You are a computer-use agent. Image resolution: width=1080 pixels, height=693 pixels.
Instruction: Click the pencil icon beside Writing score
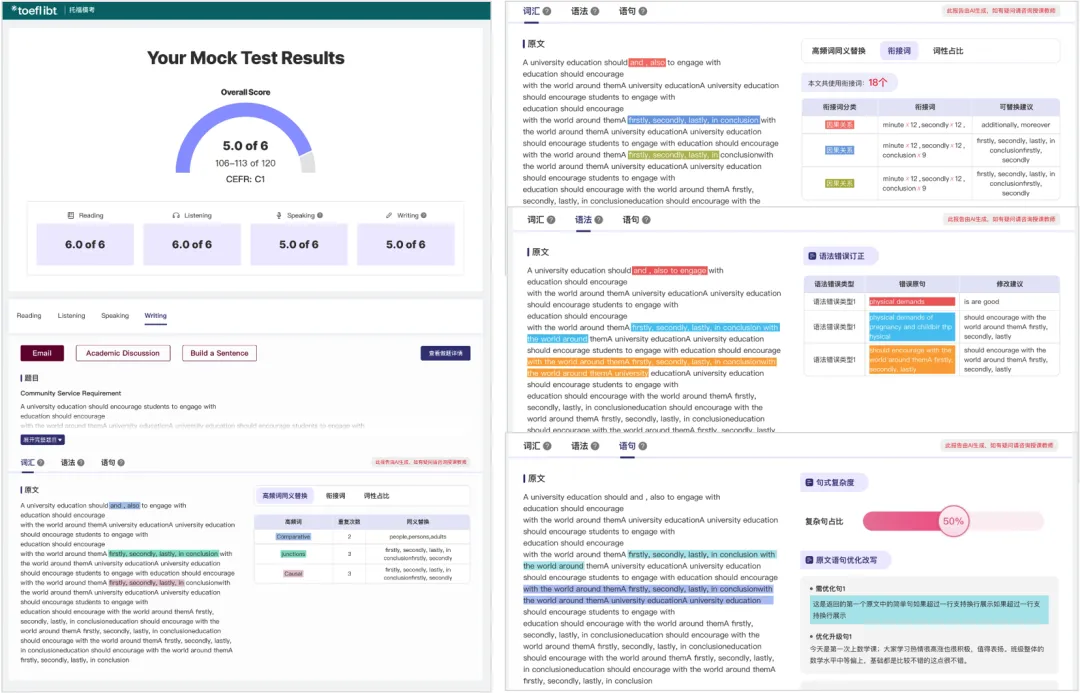click(389, 215)
